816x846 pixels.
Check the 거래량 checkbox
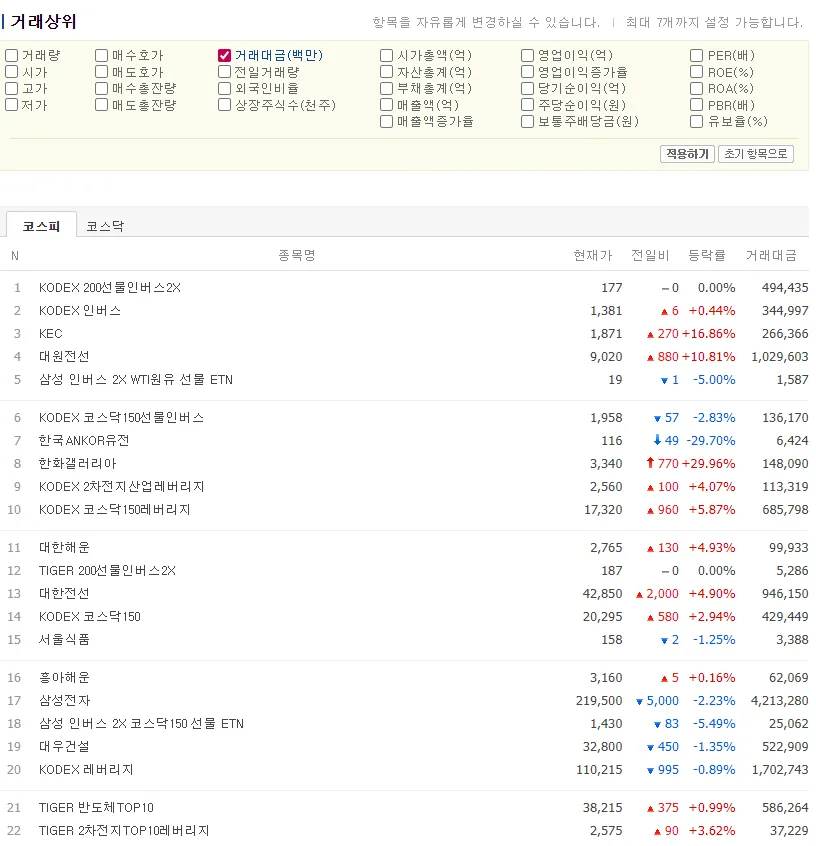pos(11,56)
